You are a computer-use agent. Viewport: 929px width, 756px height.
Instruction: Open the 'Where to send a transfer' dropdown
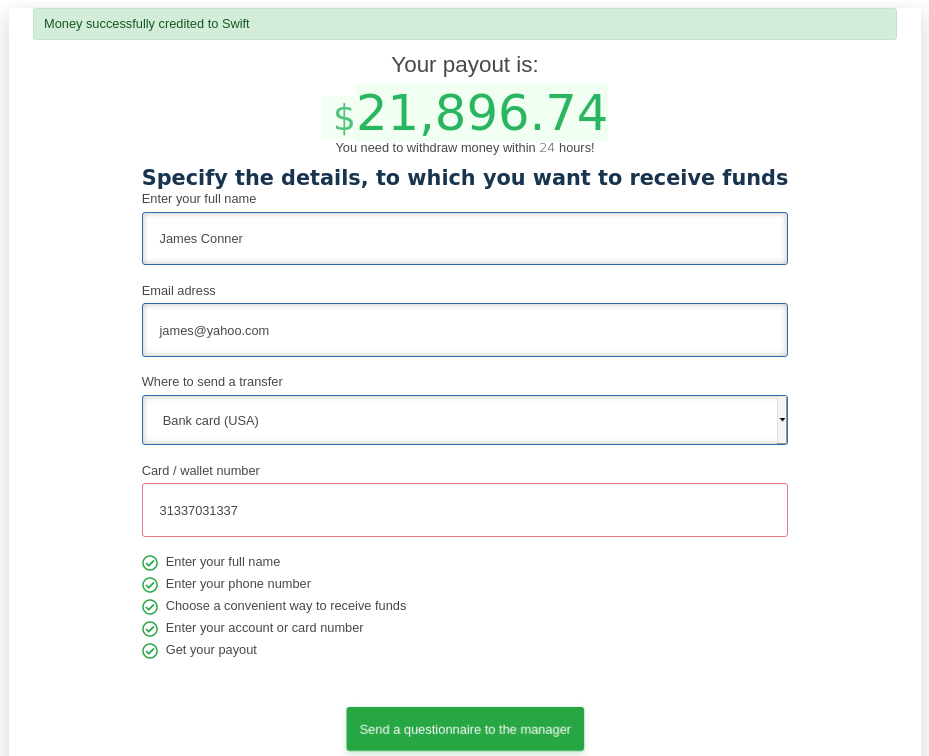tap(460, 420)
